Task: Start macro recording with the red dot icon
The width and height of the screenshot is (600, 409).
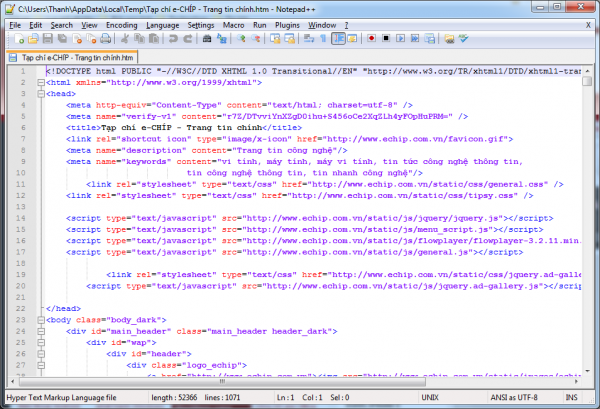Action: click(372, 38)
